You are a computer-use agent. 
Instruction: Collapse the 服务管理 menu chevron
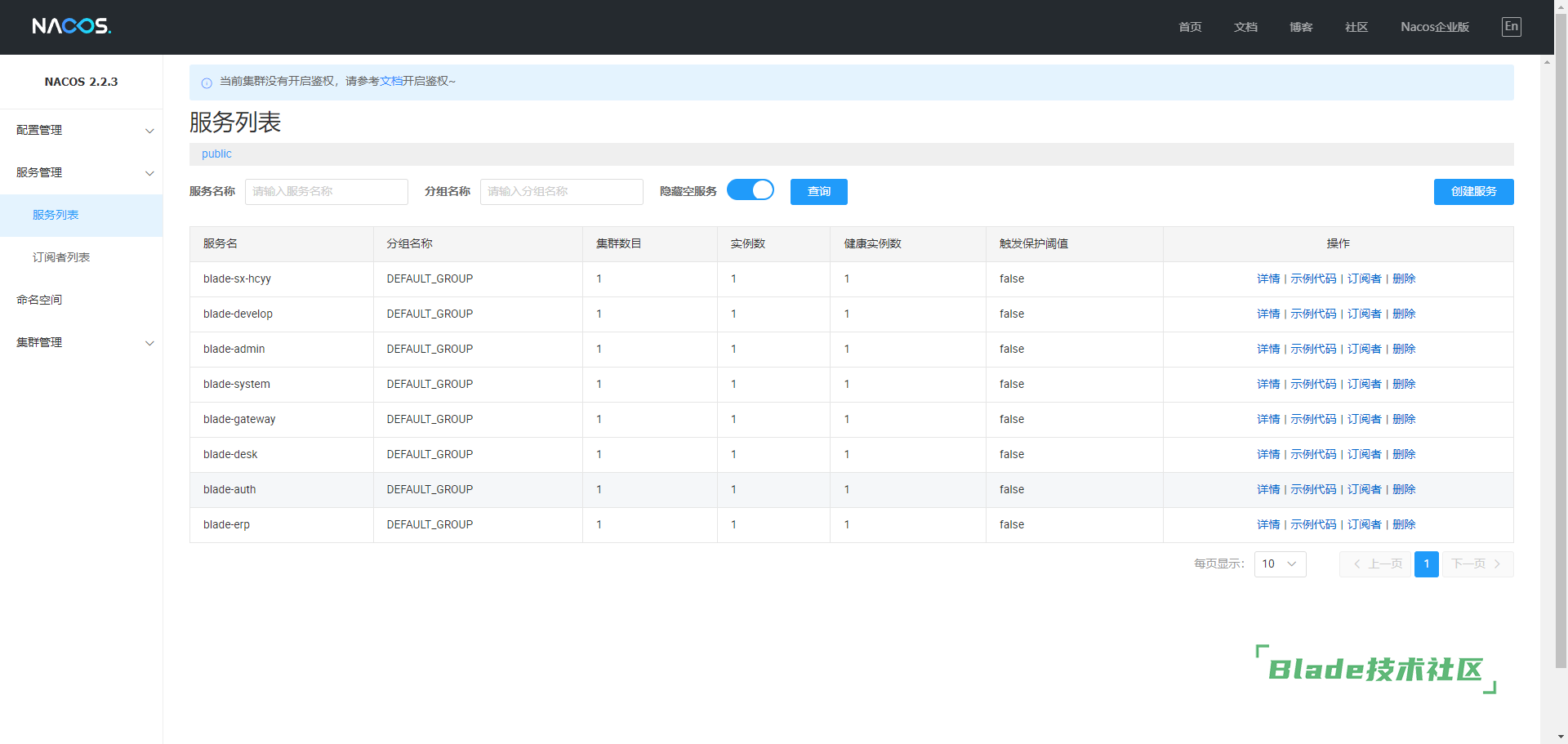tap(149, 173)
